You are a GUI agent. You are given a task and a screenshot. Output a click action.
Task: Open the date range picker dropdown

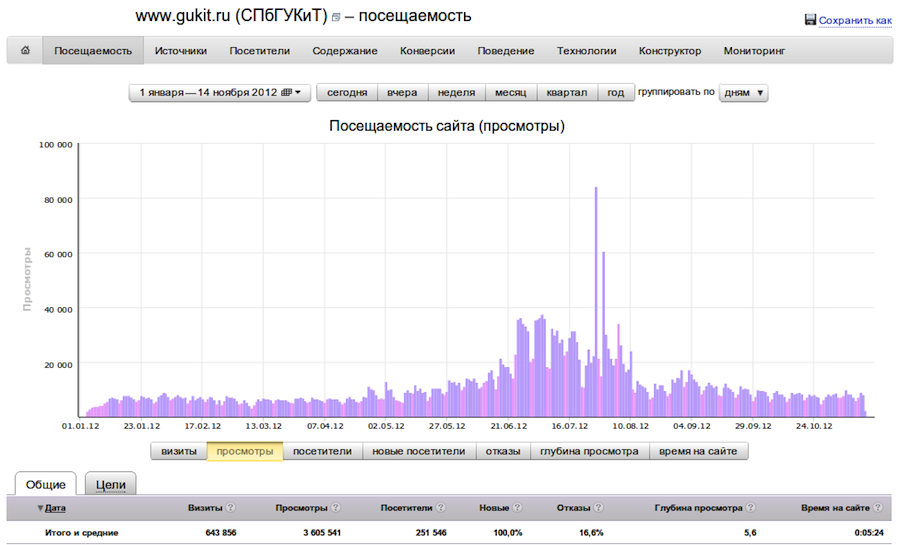[220, 93]
